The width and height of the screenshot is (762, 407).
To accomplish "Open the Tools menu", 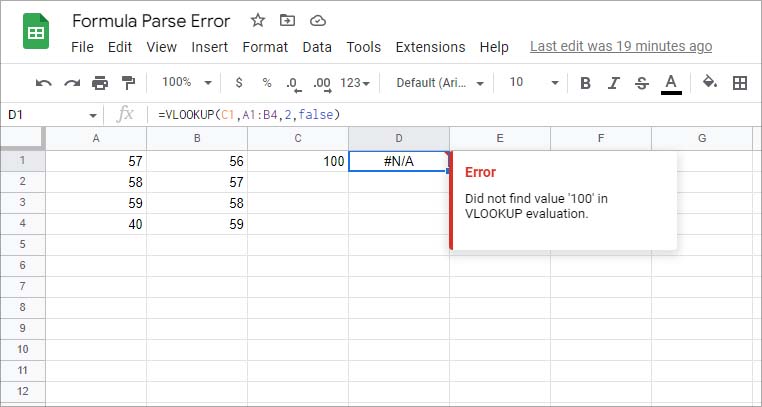I will pyautogui.click(x=364, y=47).
